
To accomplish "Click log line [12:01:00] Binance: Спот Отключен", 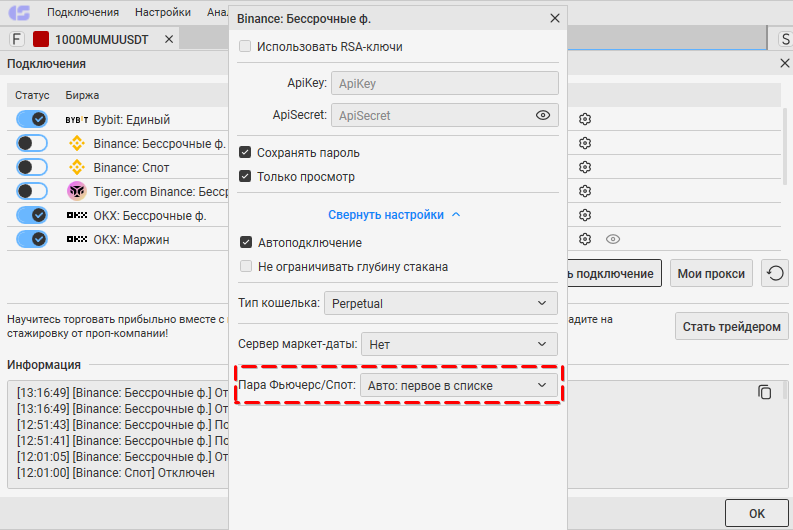I will 116,473.
